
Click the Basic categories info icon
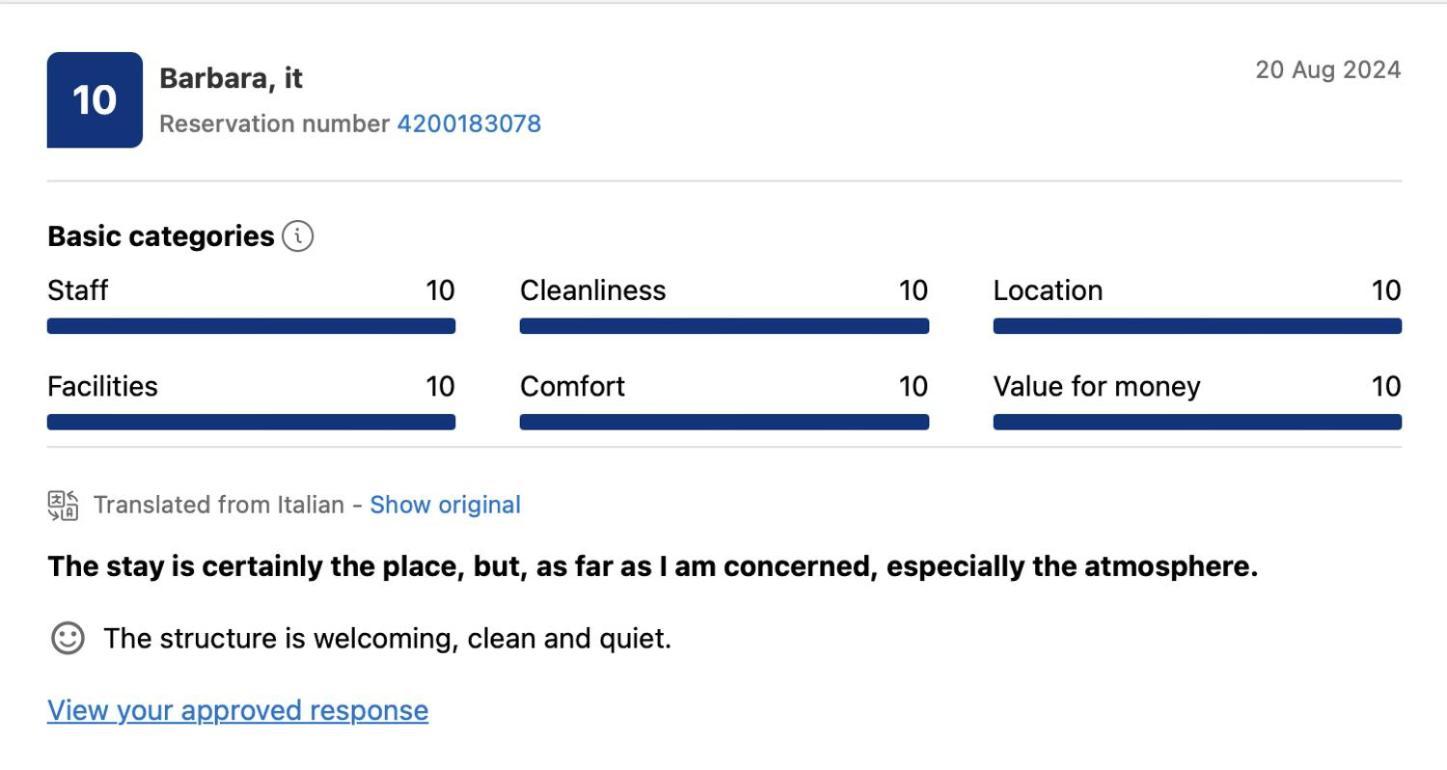[297, 237]
